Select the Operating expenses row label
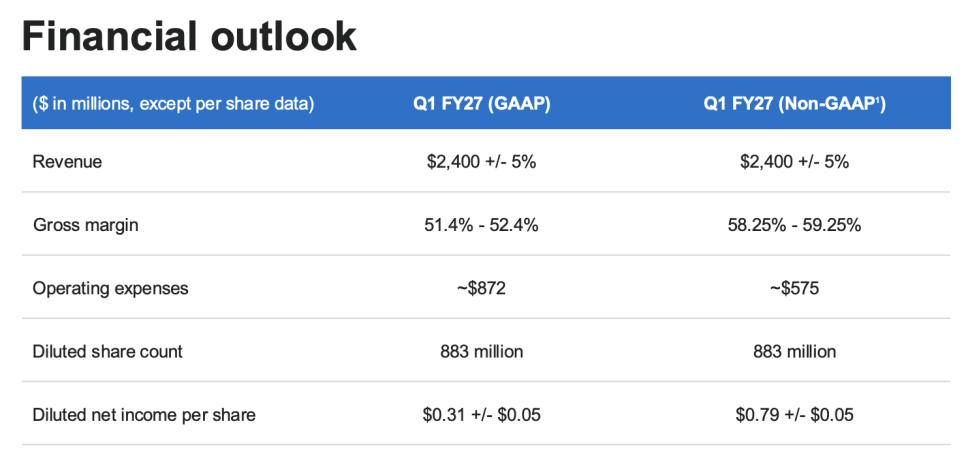Screen dimensions: 966x462 pos(110,288)
